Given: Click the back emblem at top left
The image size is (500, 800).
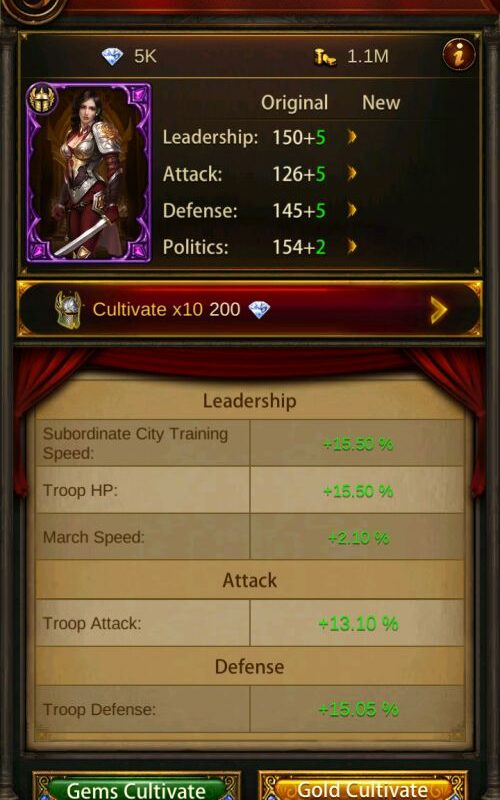Looking at the screenshot, I should click(x=33, y=9).
